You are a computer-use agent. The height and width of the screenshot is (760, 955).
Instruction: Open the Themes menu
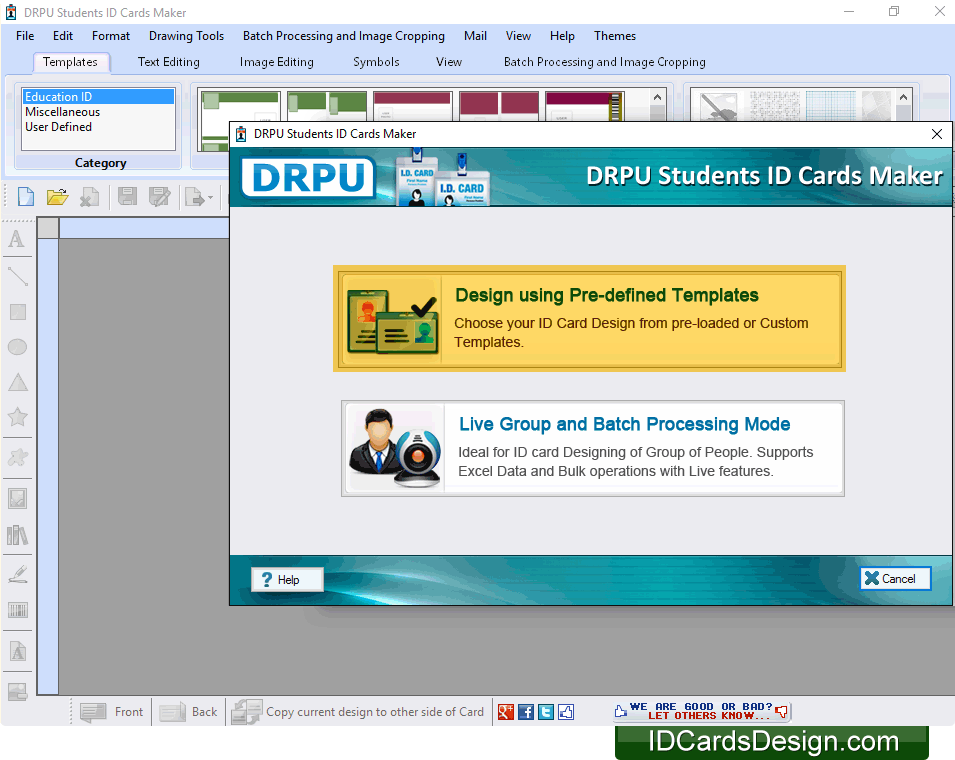pos(615,36)
